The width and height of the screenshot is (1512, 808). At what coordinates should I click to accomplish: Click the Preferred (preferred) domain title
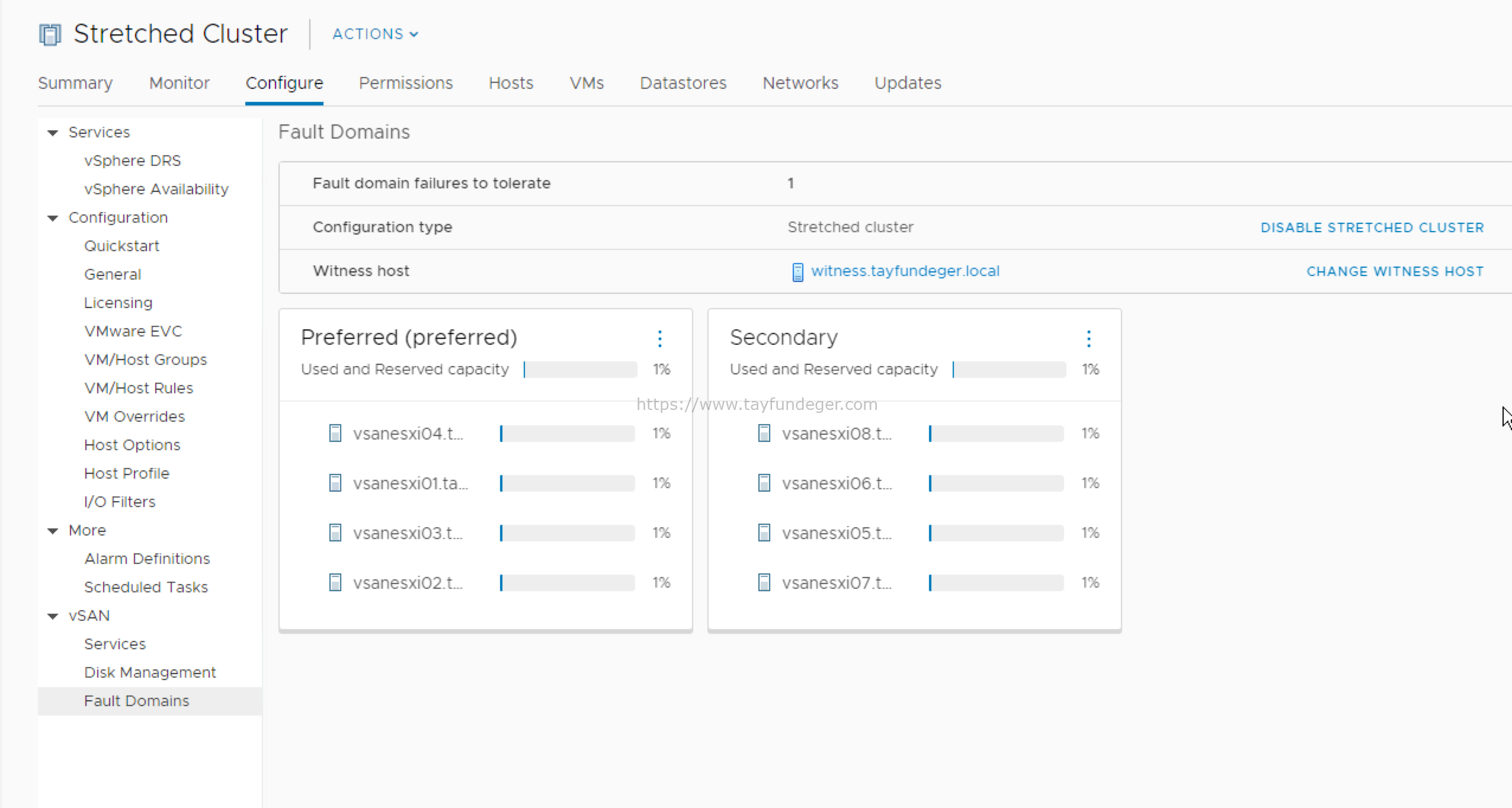[x=409, y=338]
